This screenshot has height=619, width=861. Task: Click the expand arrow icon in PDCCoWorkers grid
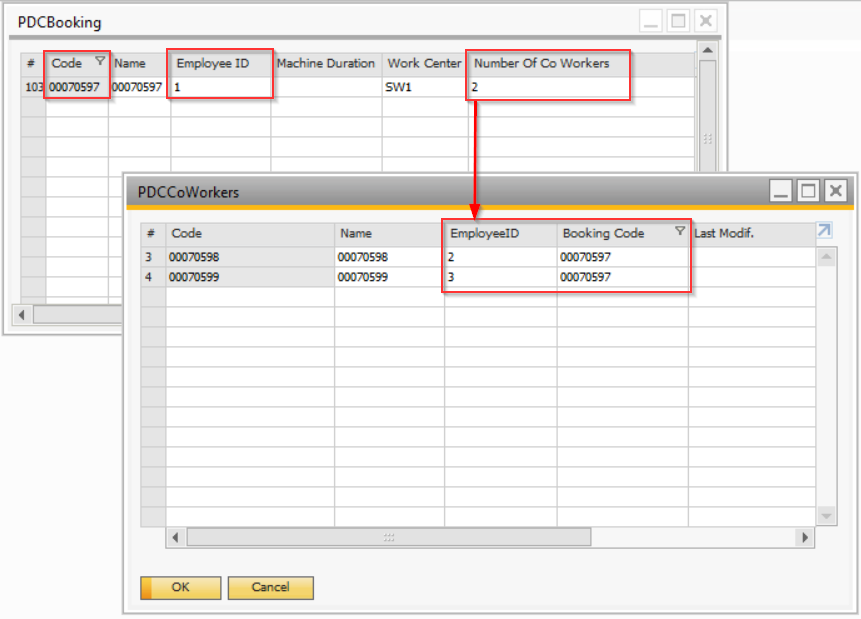pos(824,231)
